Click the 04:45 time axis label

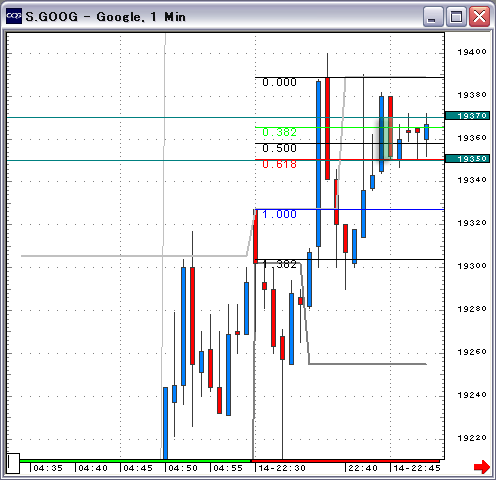(138, 468)
